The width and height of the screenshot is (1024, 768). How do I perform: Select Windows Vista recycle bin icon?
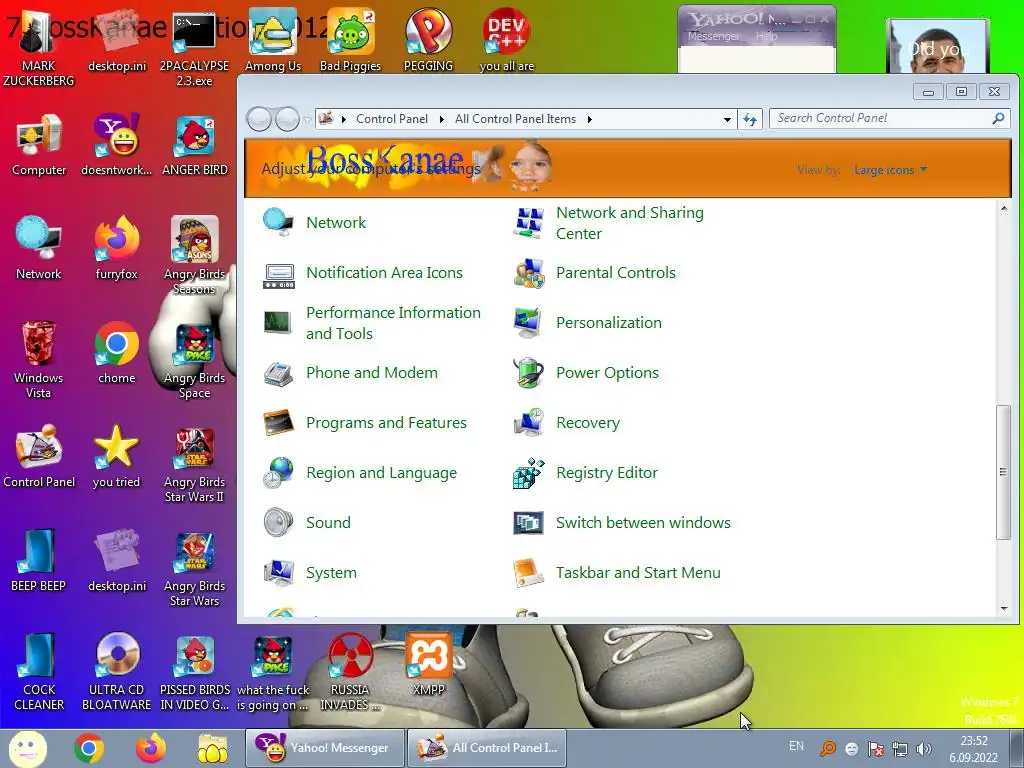(39, 359)
